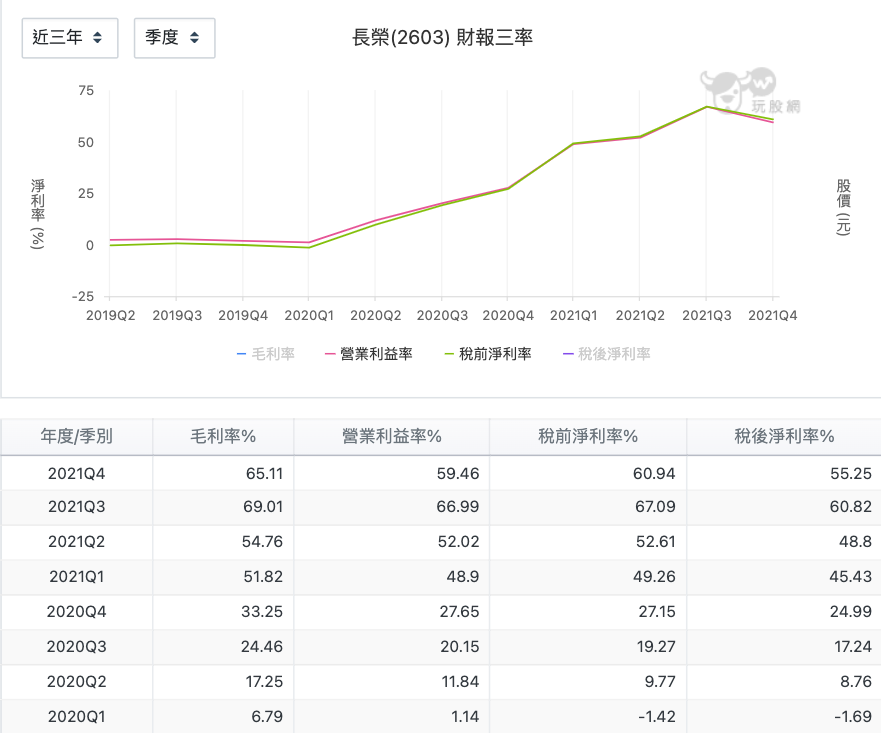
Task: Toggle the 稅前淨利率 legend series
Action: click(x=488, y=354)
